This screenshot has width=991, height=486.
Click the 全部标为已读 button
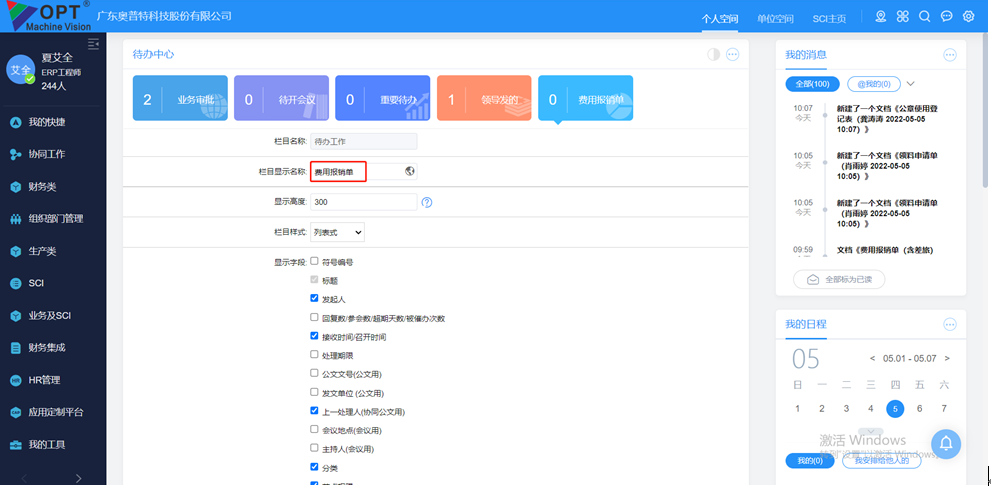tap(839, 280)
